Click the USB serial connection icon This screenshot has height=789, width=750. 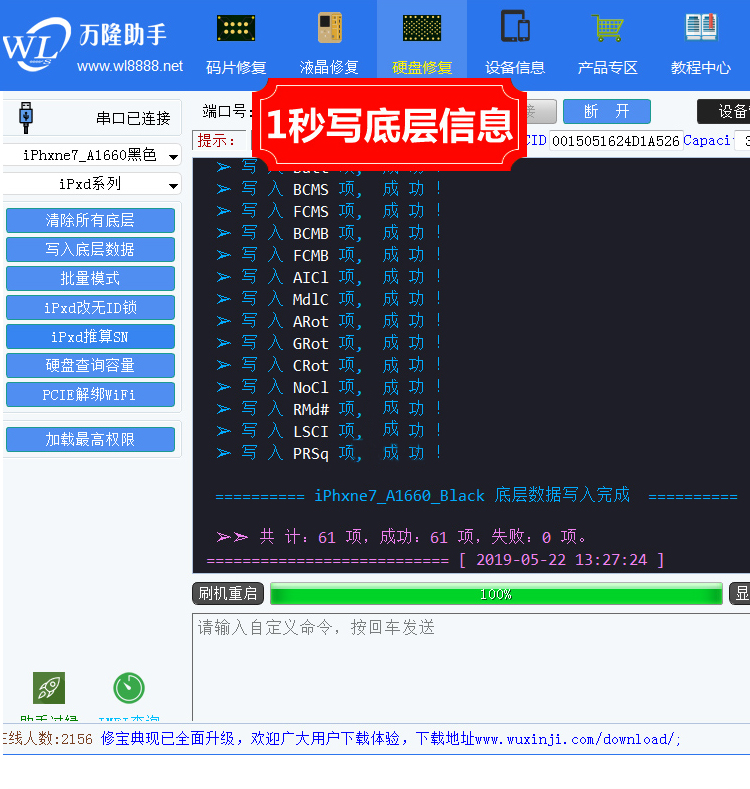pyautogui.click(x=26, y=117)
